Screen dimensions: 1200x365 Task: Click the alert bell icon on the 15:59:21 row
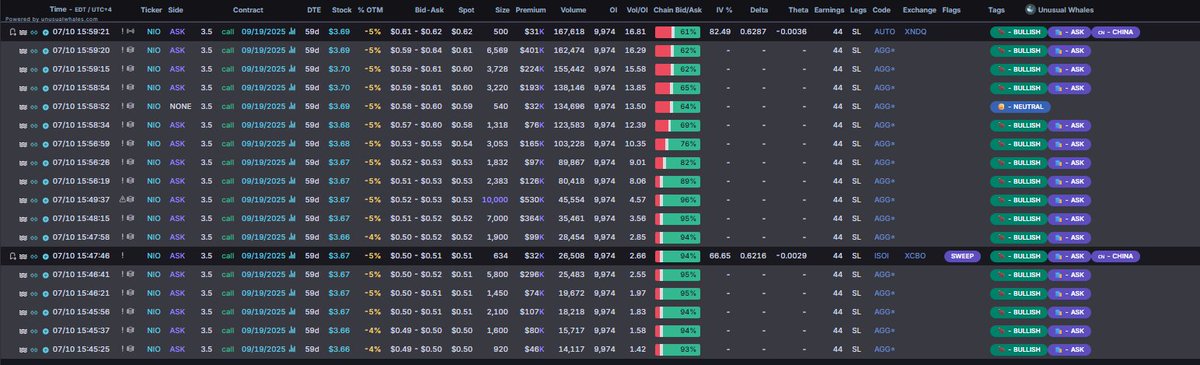point(12,32)
